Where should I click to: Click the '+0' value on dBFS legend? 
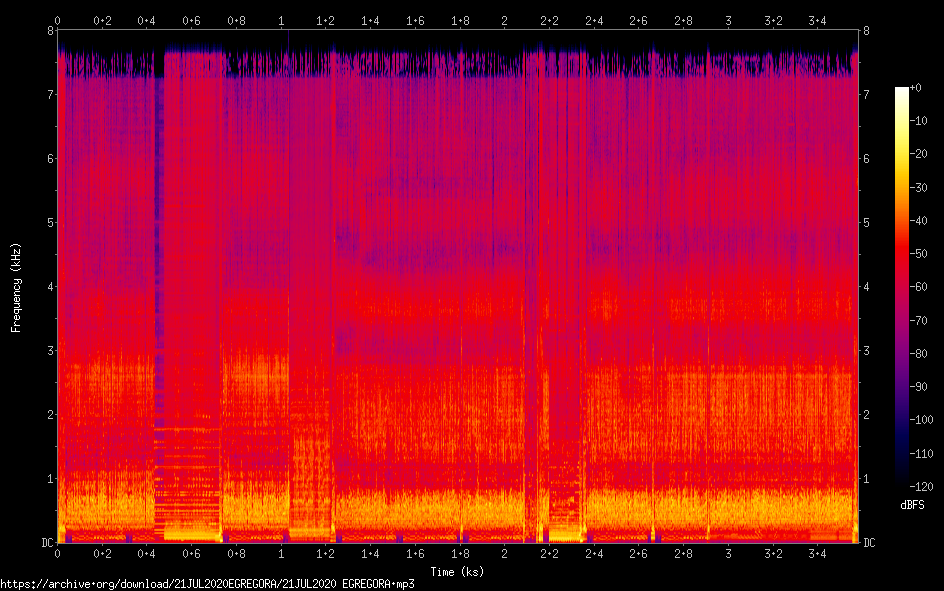(x=916, y=88)
